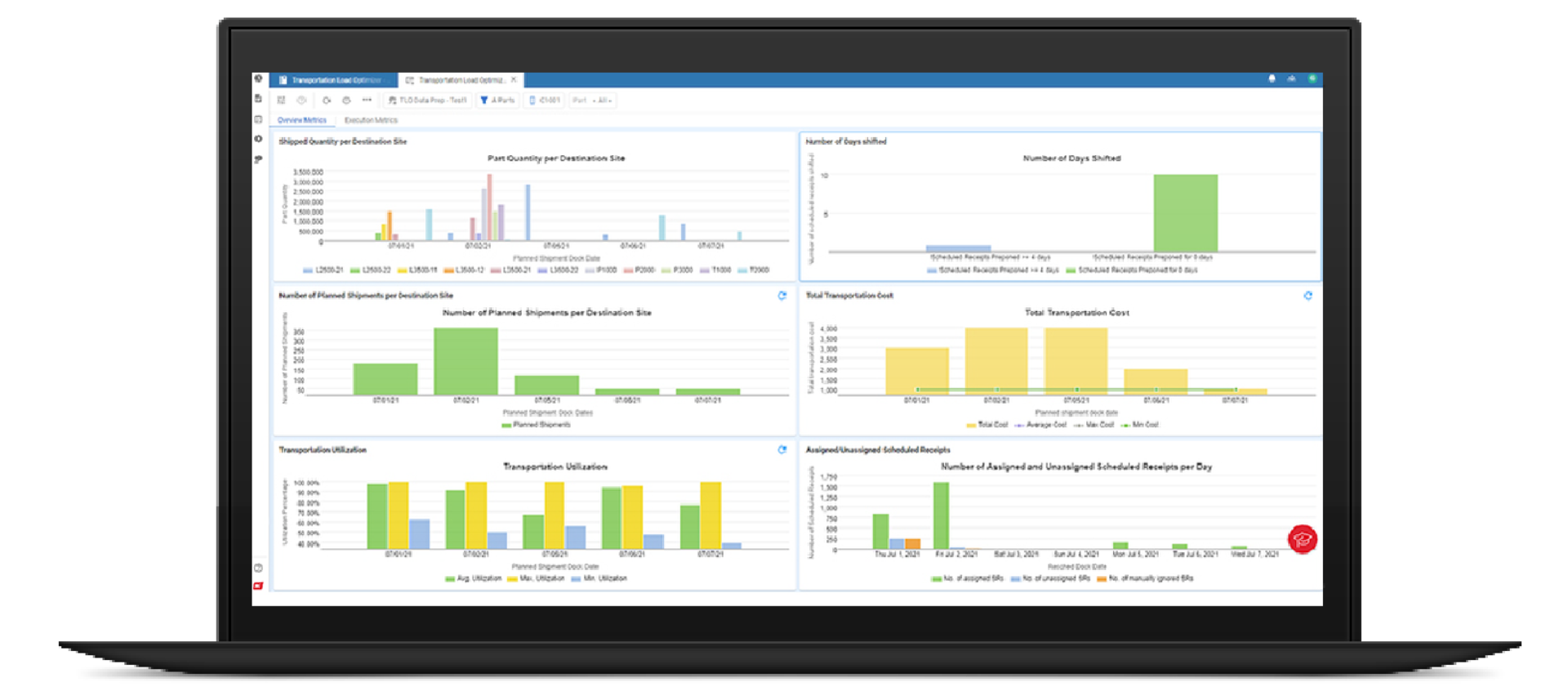
Task: Click the greyed clock toolbar icon
Action: tap(301, 100)
